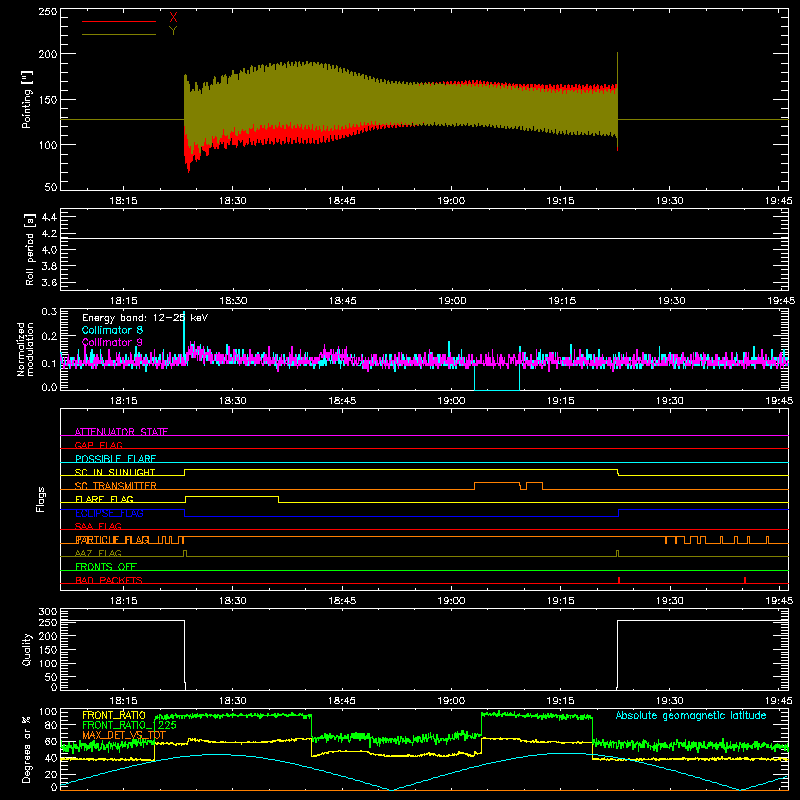Click the orange MAX_DET_VS_TOT legend entry
The image size is (800, 800).
pos(124,735)
